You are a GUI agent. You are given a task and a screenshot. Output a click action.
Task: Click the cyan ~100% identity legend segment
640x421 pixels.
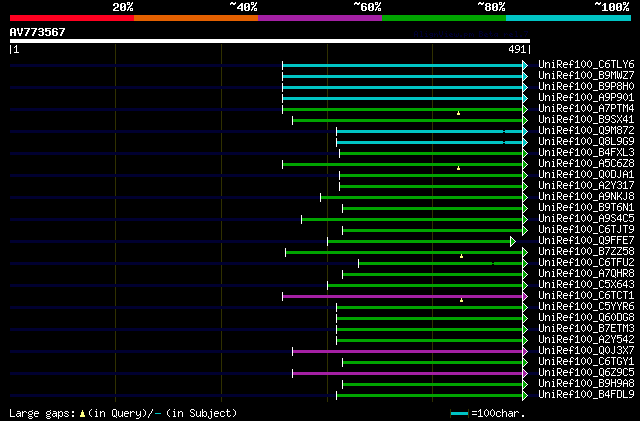tap(569, 18)
